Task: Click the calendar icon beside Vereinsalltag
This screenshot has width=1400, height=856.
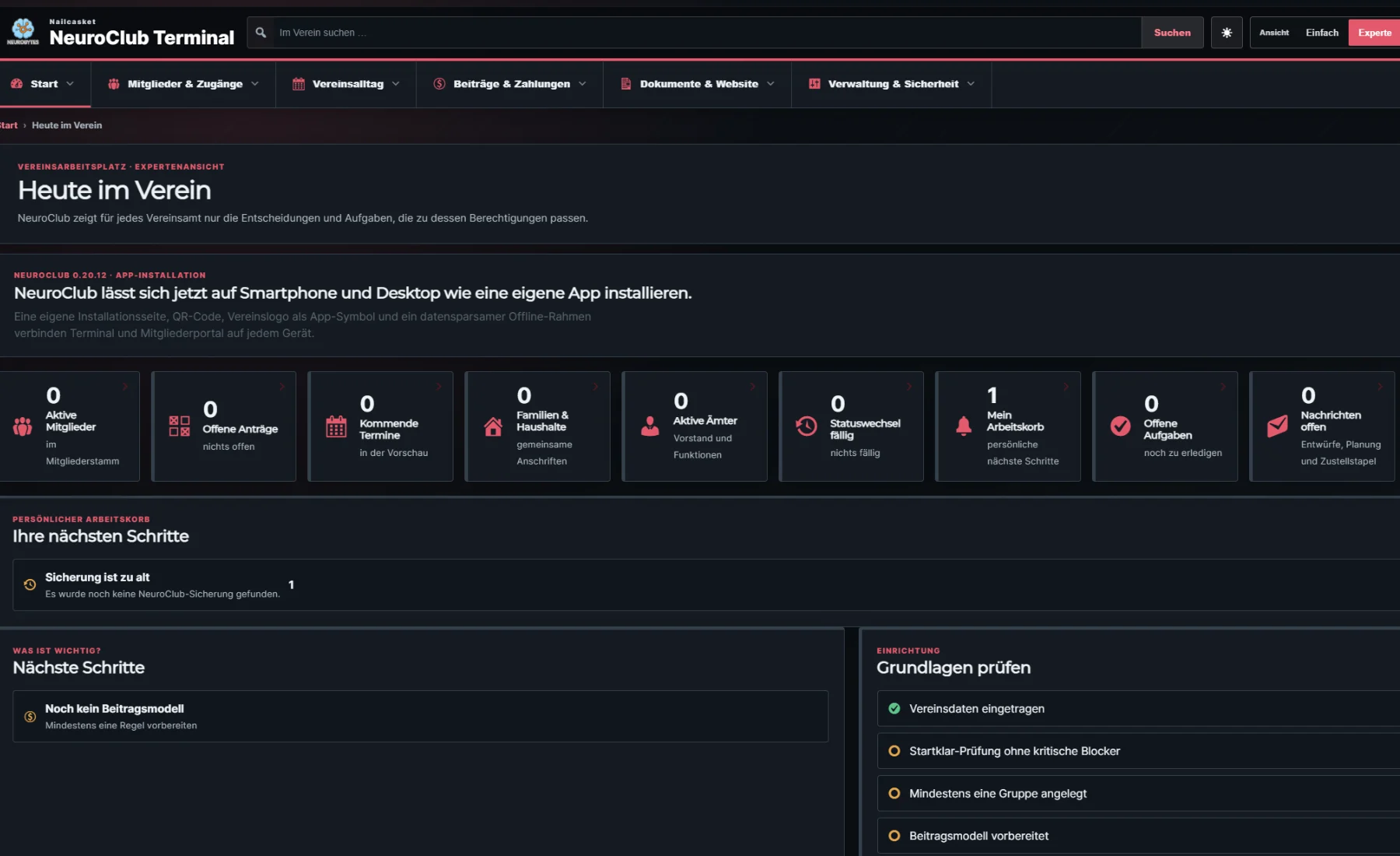Action: pos(299,84)
